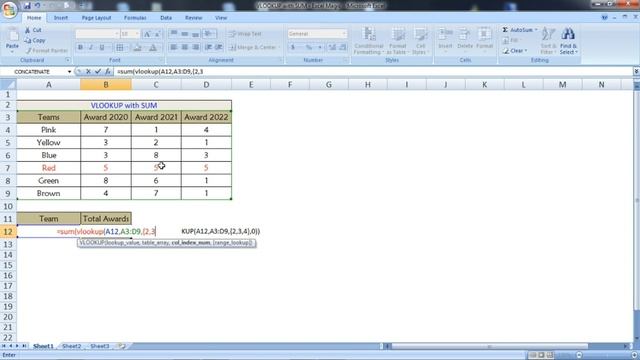Switch to the View ribbon tab

[221, 18]
